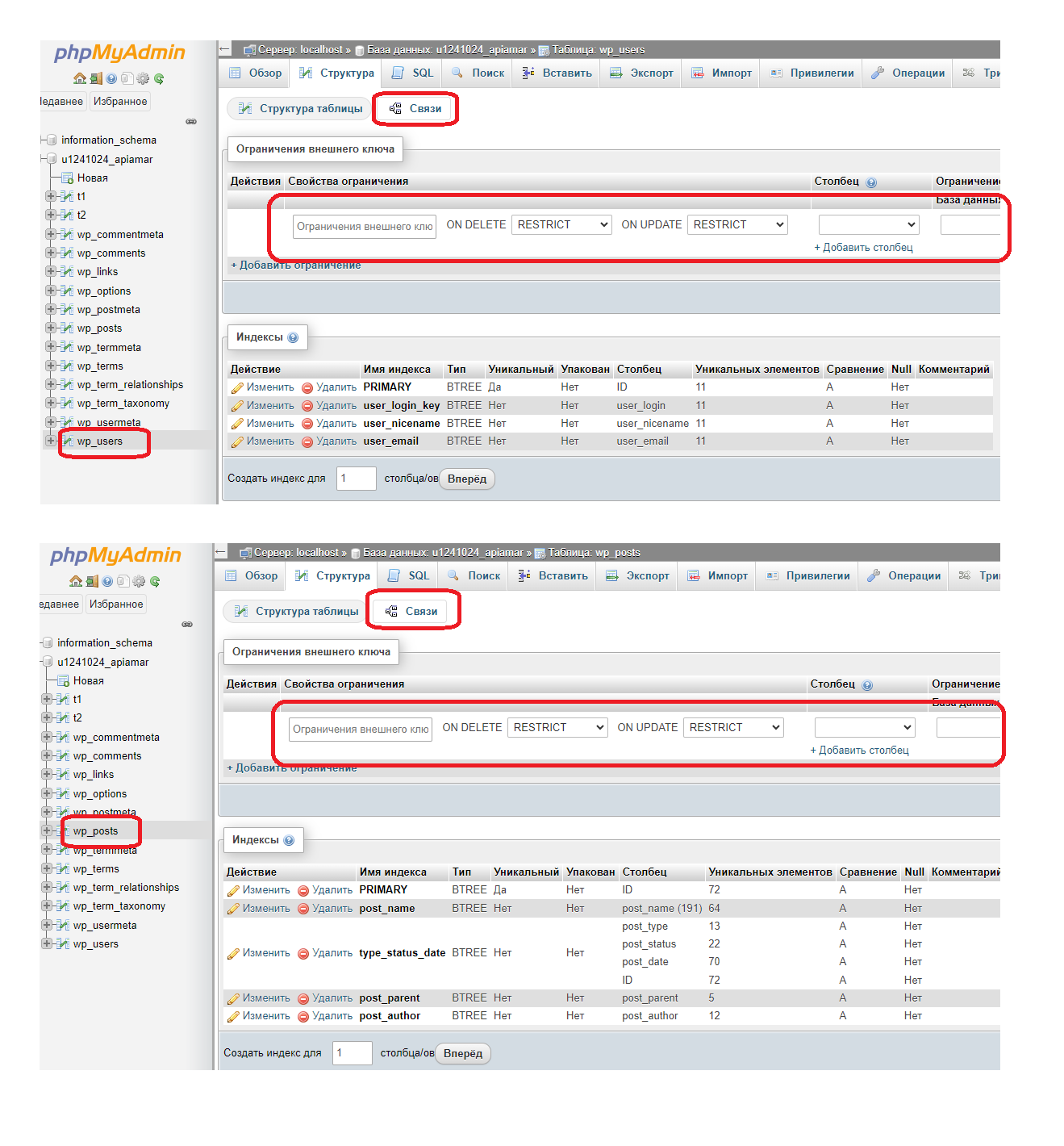
Task: Open the SQL tab in wp_users view
Action: coord(413,73)
